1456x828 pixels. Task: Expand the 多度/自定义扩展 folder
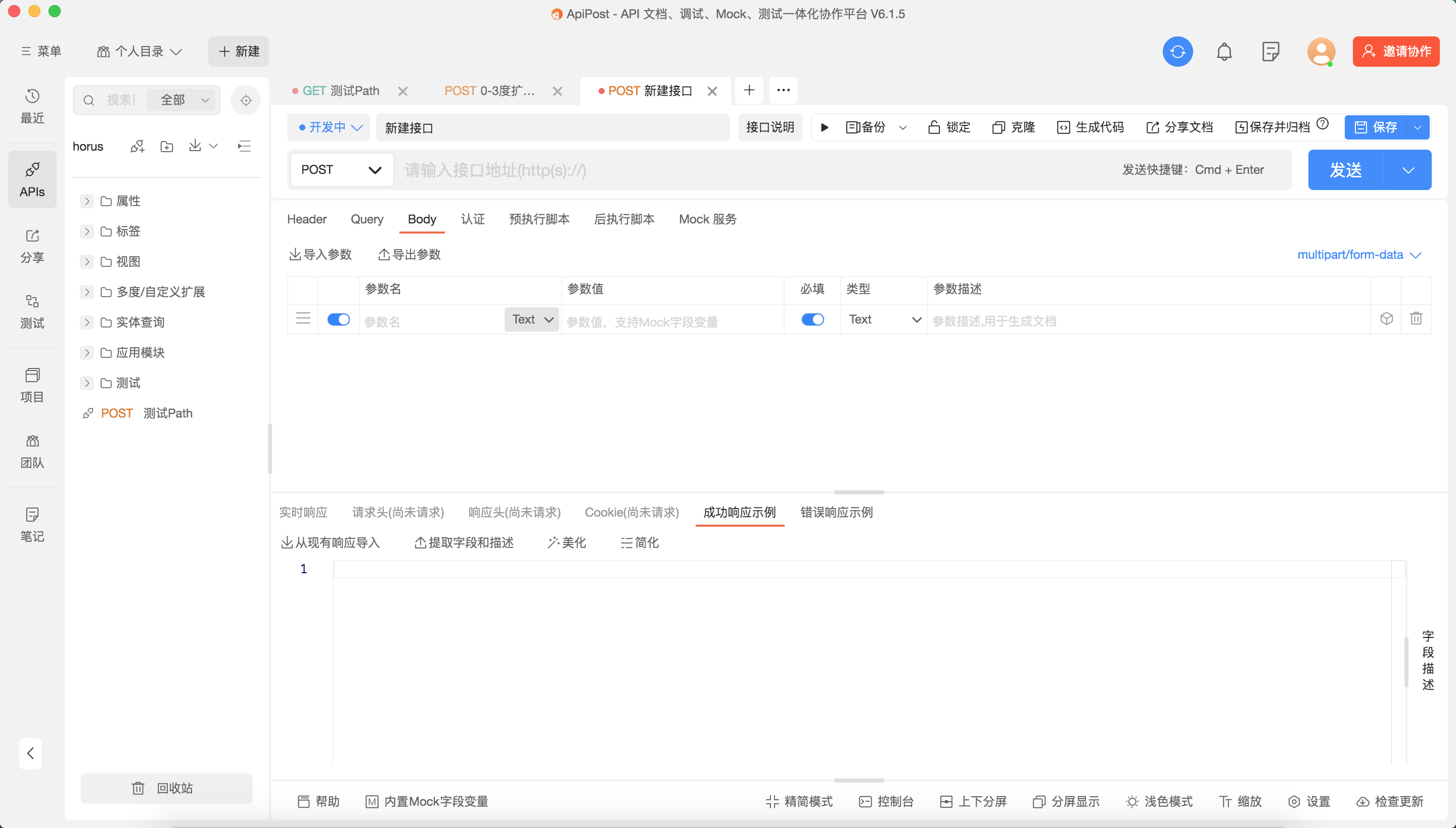(x=87, y=292)
